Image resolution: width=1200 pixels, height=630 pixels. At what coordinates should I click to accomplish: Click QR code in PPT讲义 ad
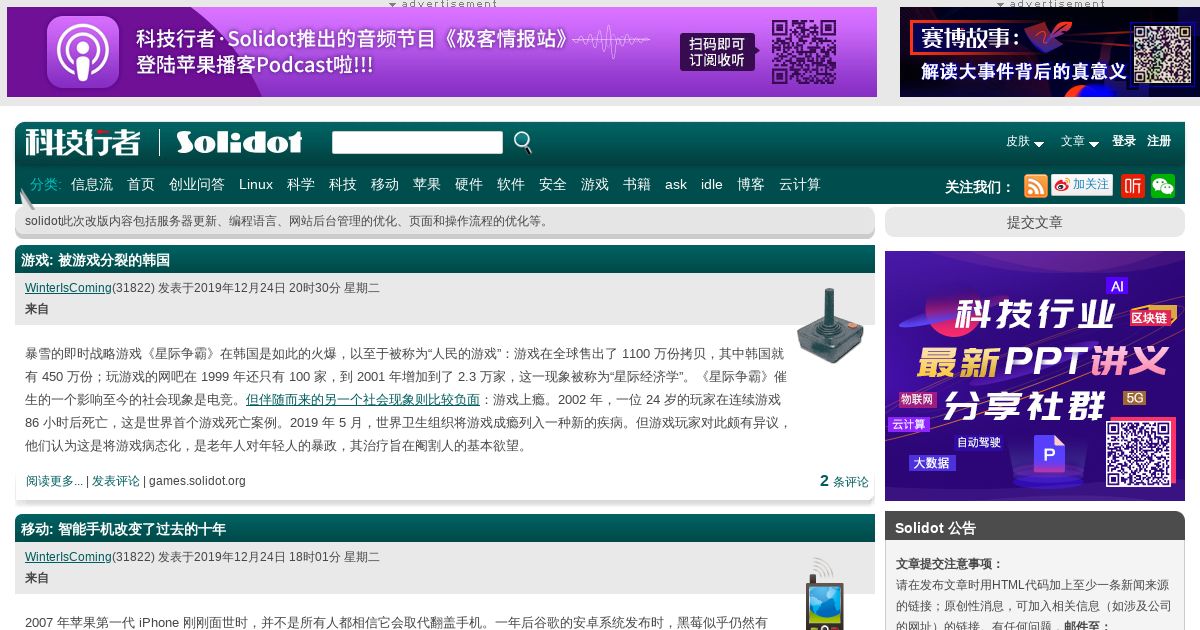tap(1139, 453)
